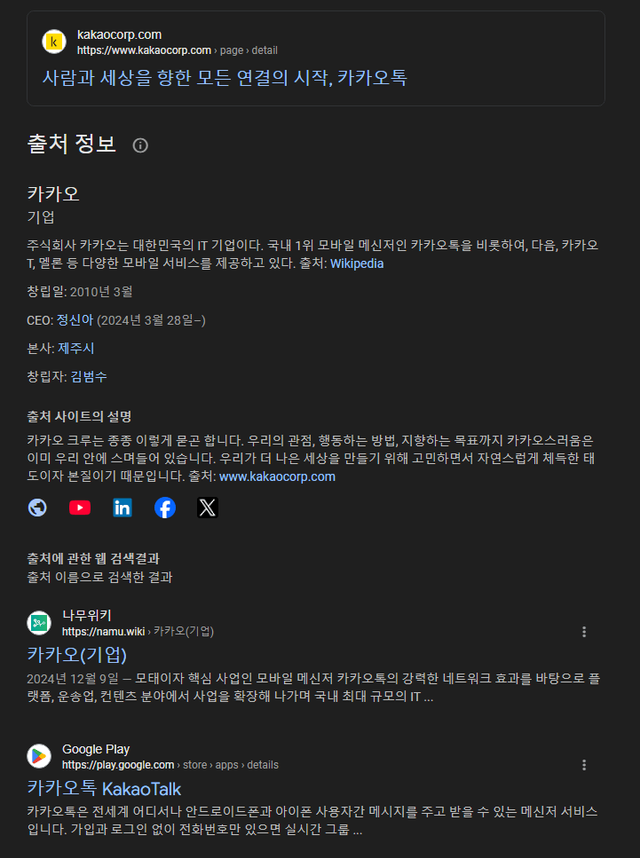Visit the www.kakaocorp.com source link
This screenshot has width=640, height=858.
(x=277, y=477)
